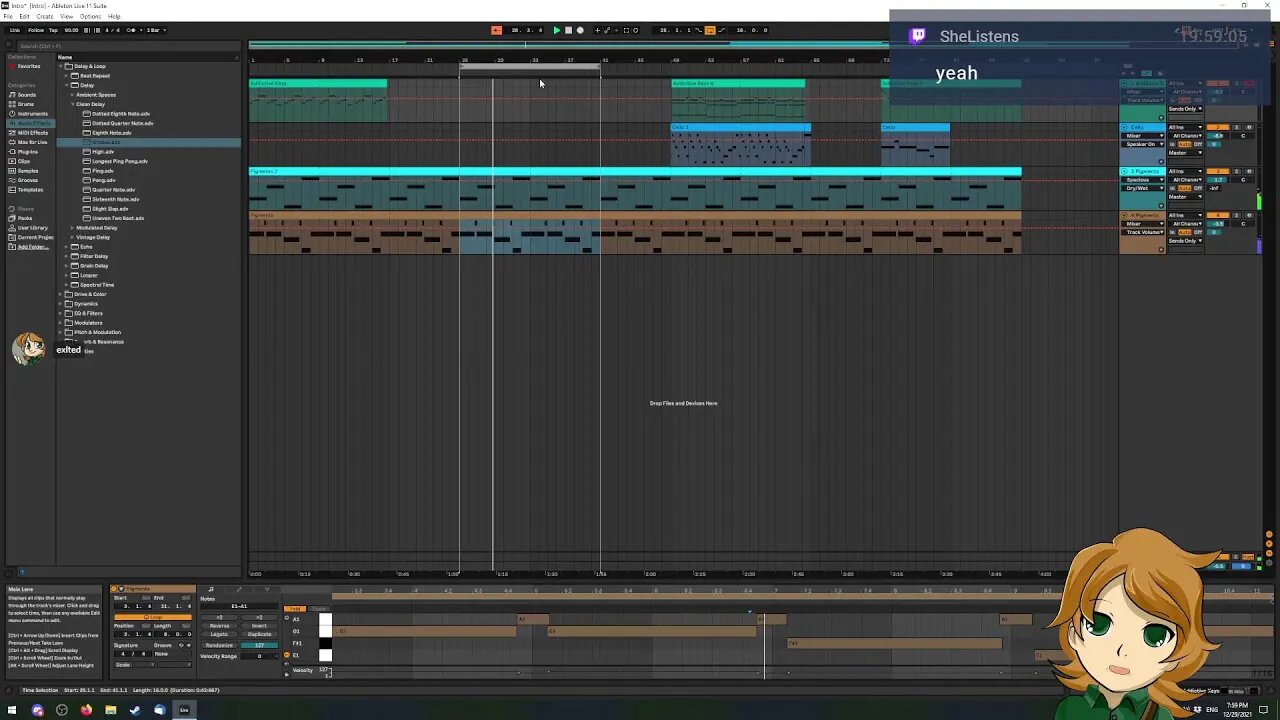Open the Options menu

[90, 16]
